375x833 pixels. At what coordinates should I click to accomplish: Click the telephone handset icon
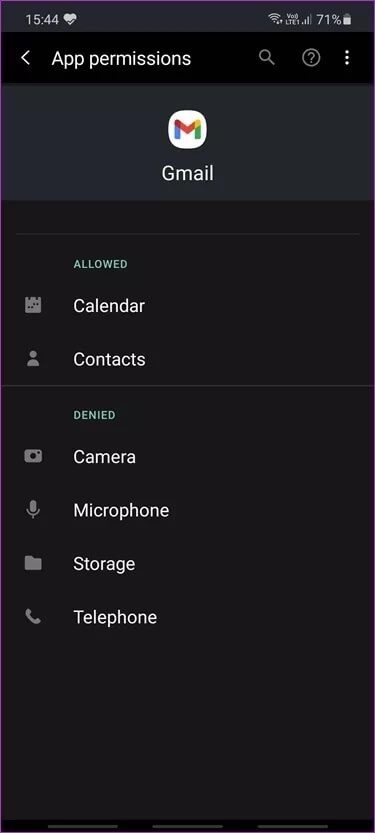[33, 617]
